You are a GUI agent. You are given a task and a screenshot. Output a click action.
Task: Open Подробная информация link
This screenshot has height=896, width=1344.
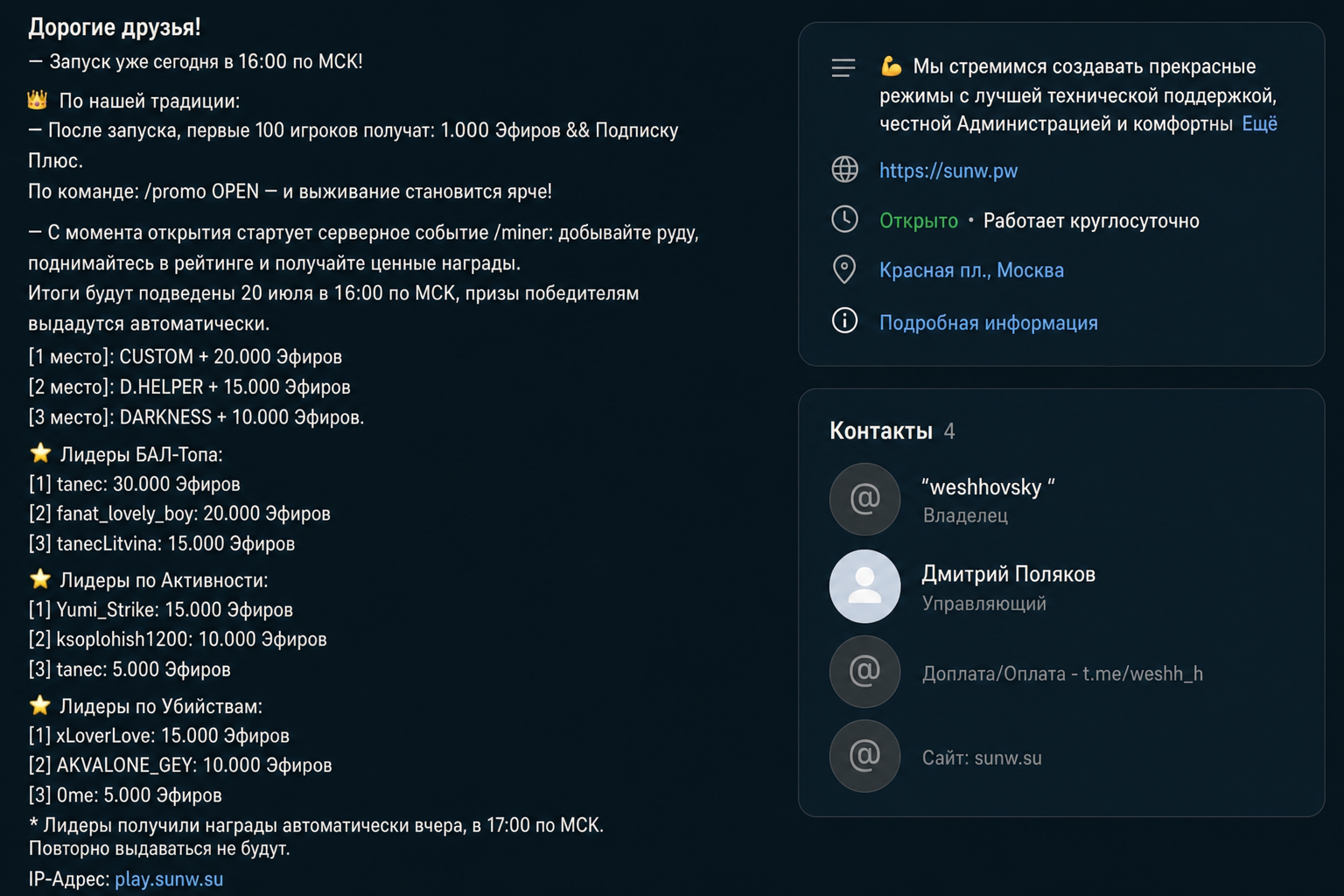(988, 323)
